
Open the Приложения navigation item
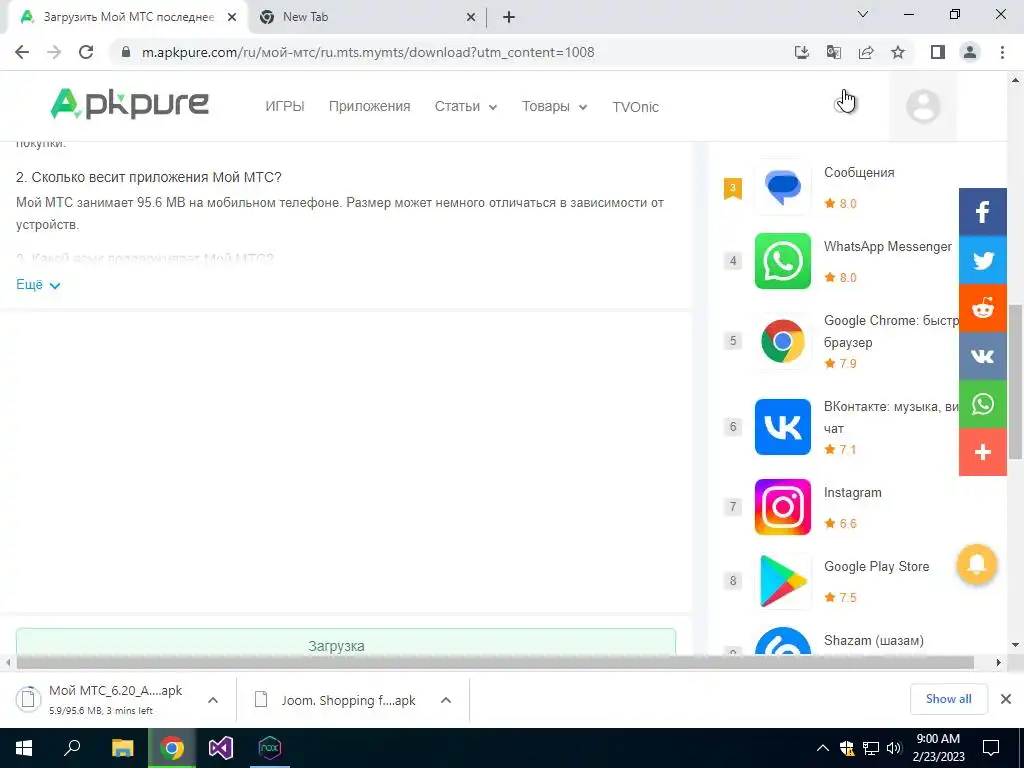pyautogui.click(x=370, y=106)
